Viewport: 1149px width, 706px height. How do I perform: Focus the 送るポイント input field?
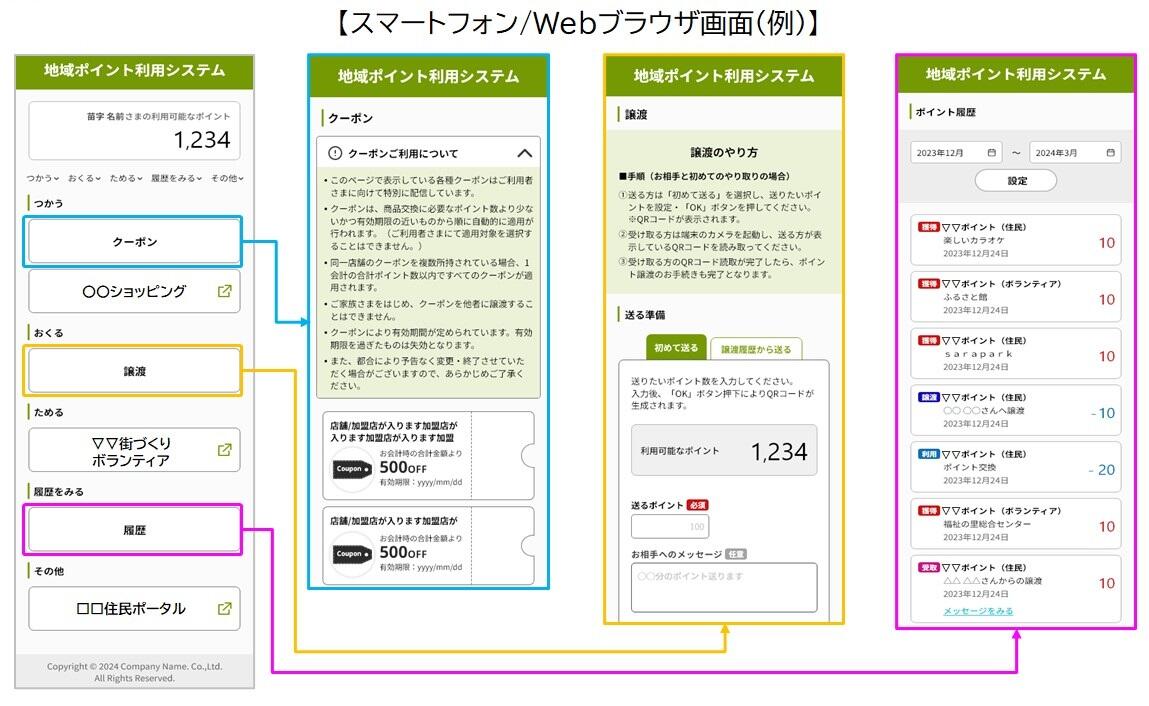[x=670, y=526]
